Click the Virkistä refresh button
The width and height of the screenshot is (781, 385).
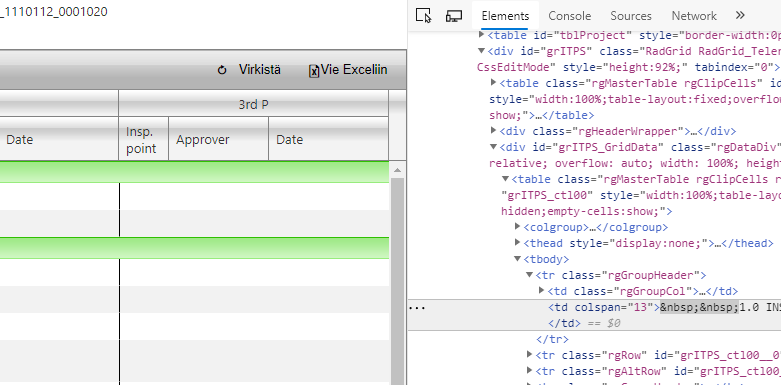coord(249,70)
